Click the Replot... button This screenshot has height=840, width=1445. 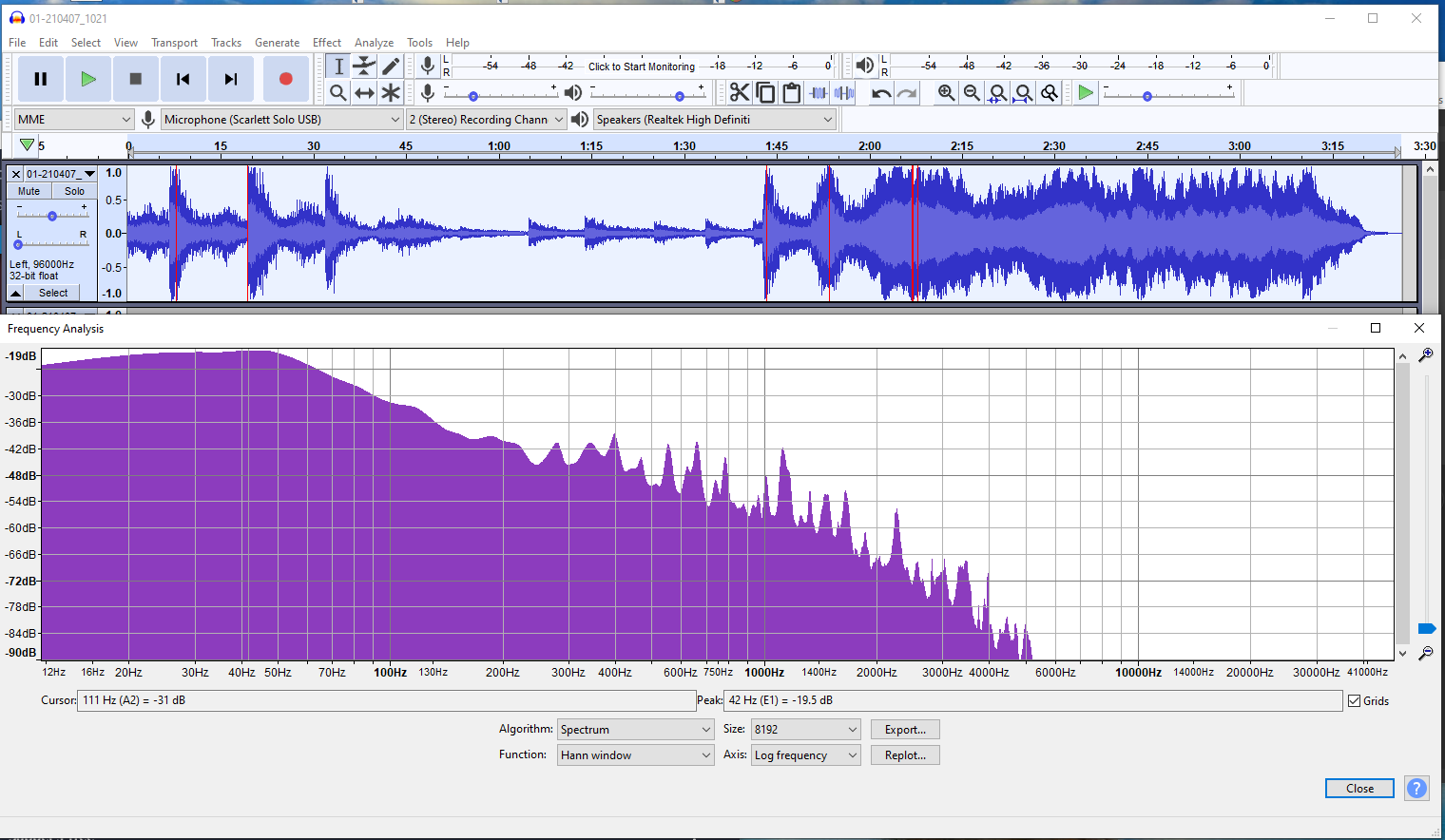tap(905, 754)
